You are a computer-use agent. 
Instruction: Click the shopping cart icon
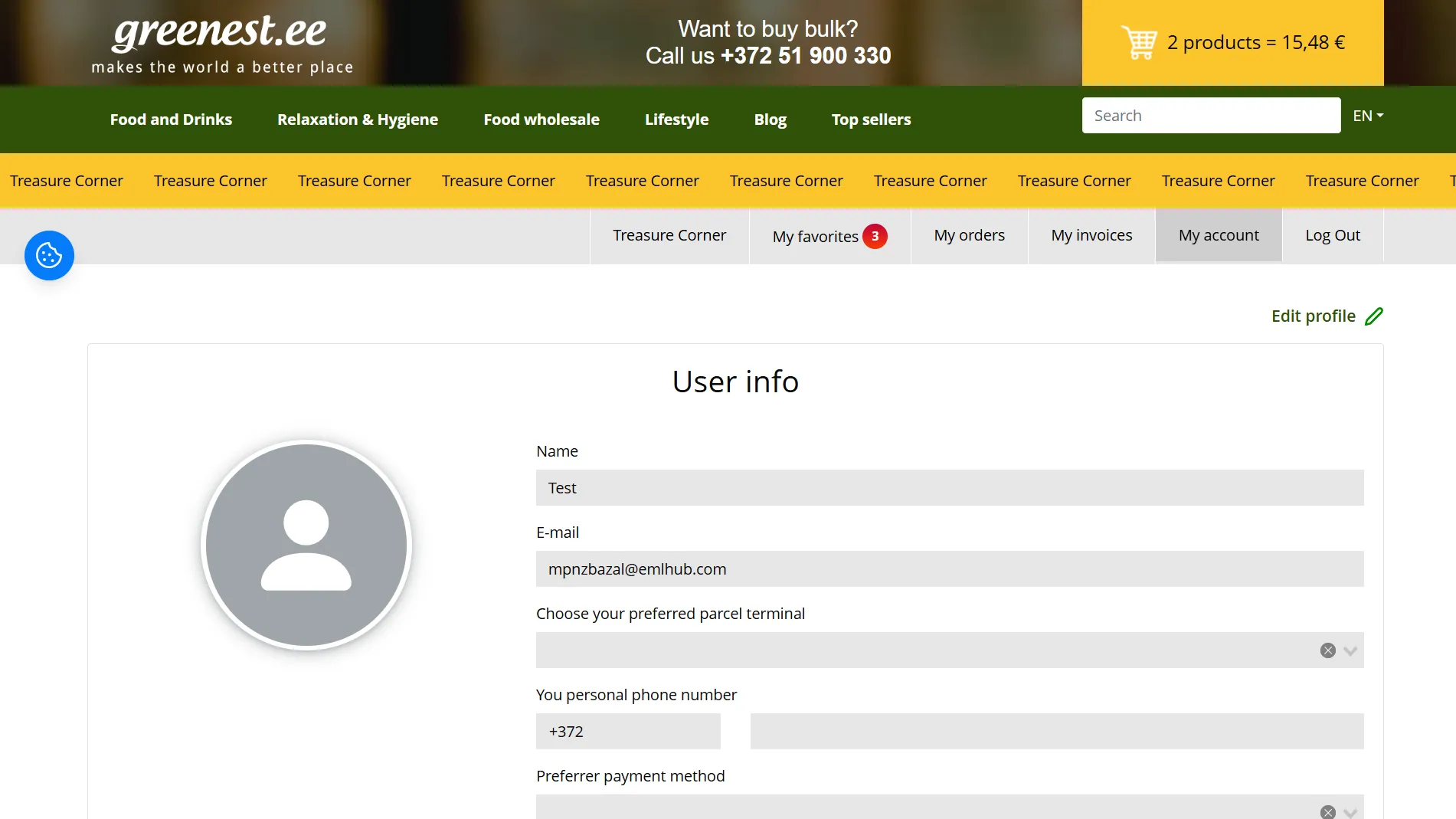click(1139, 43)
